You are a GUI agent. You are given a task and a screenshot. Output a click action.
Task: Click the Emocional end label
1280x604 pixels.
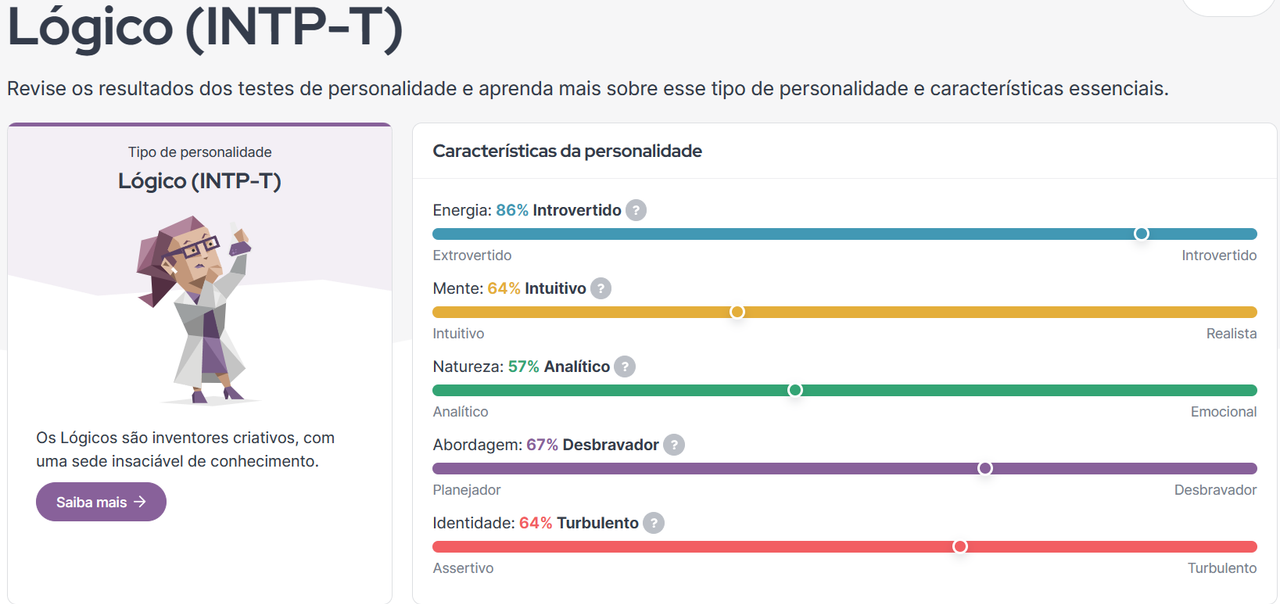point(1223,412)
